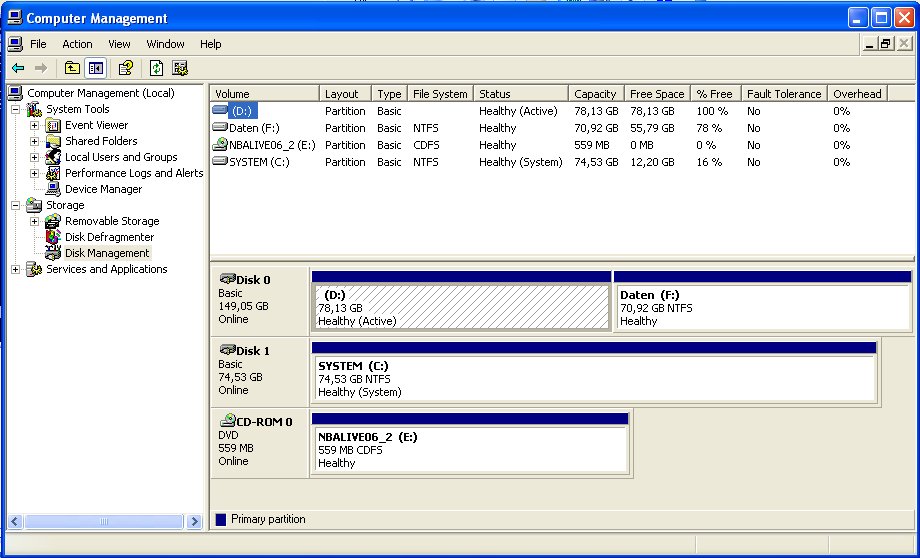Screen dimensions: 920x558
Task: Click the CD-ROM 0 drive icon
Action: click(227, 421)
